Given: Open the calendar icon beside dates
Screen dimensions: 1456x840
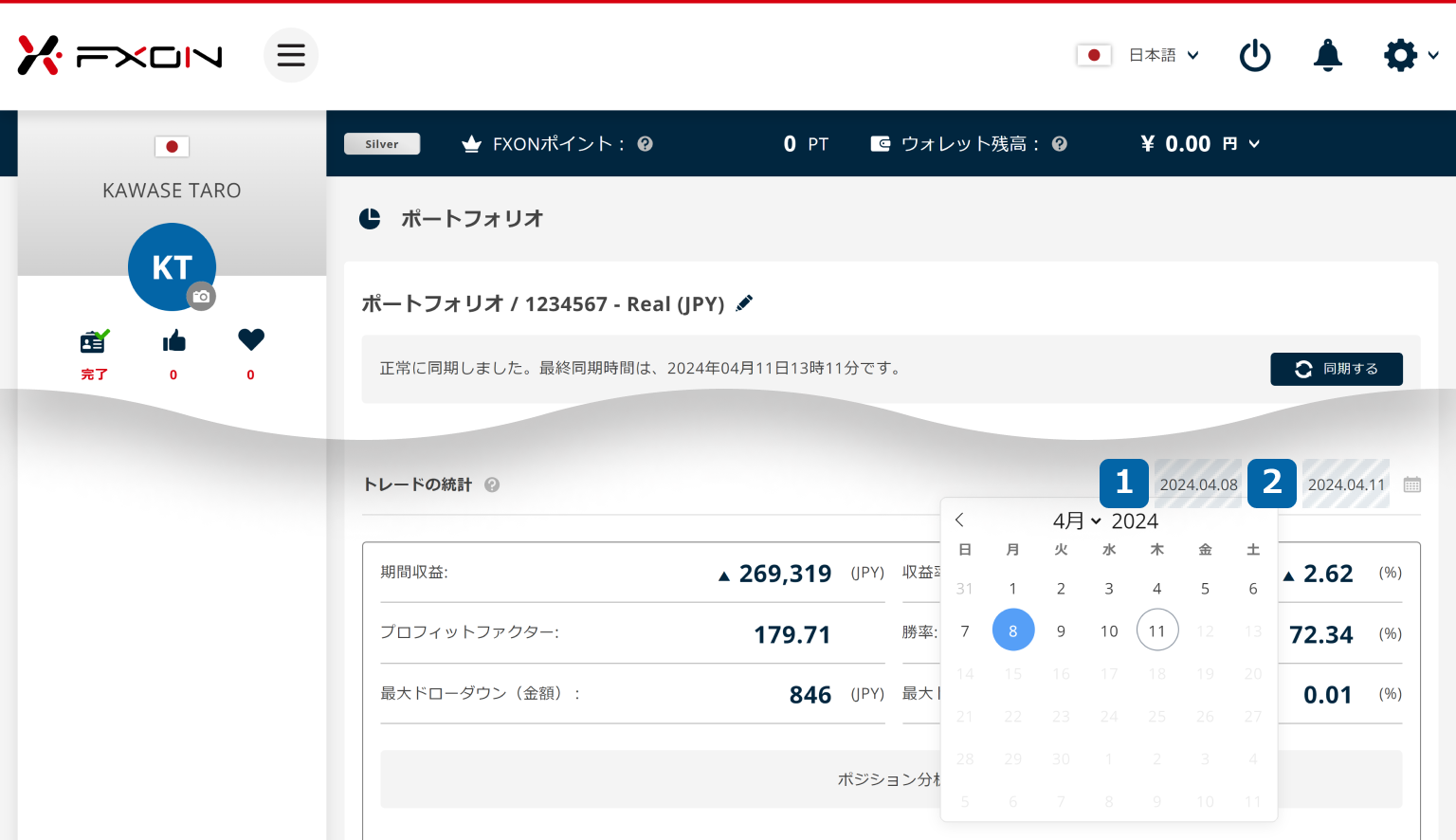Looking at the screenshot, I should tap(1412, 484).
